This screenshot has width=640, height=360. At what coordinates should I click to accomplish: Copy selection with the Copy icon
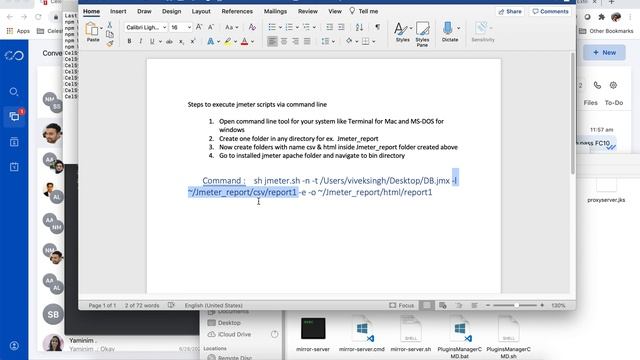(109, 34)
